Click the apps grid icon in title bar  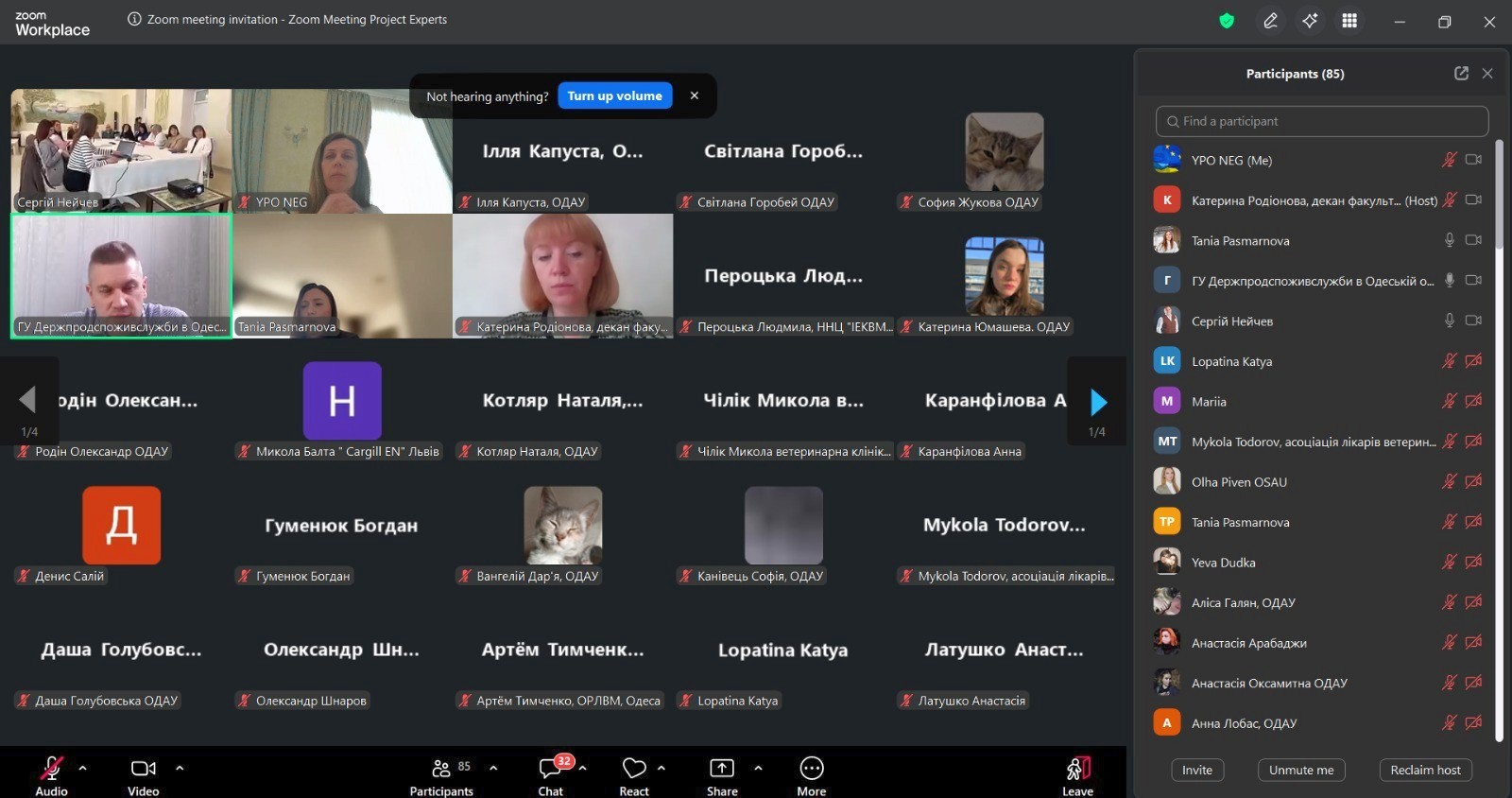(1349, 21)
